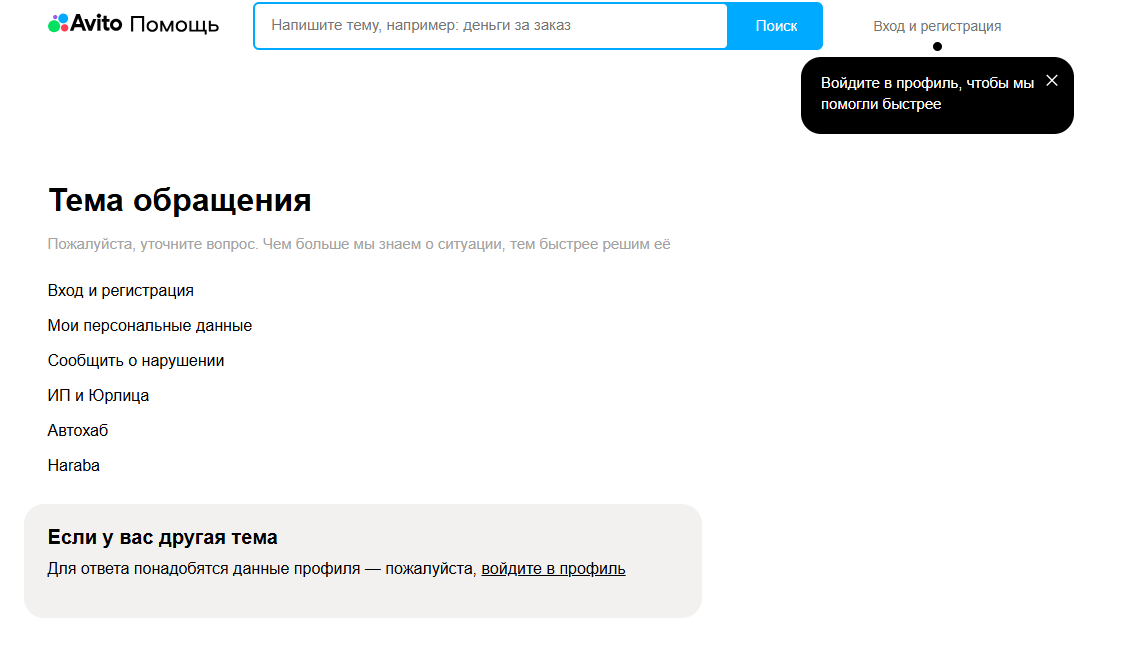Click the gray Пожалуйста, уточните вопрос subtitle text

click(x=358, y=244)
